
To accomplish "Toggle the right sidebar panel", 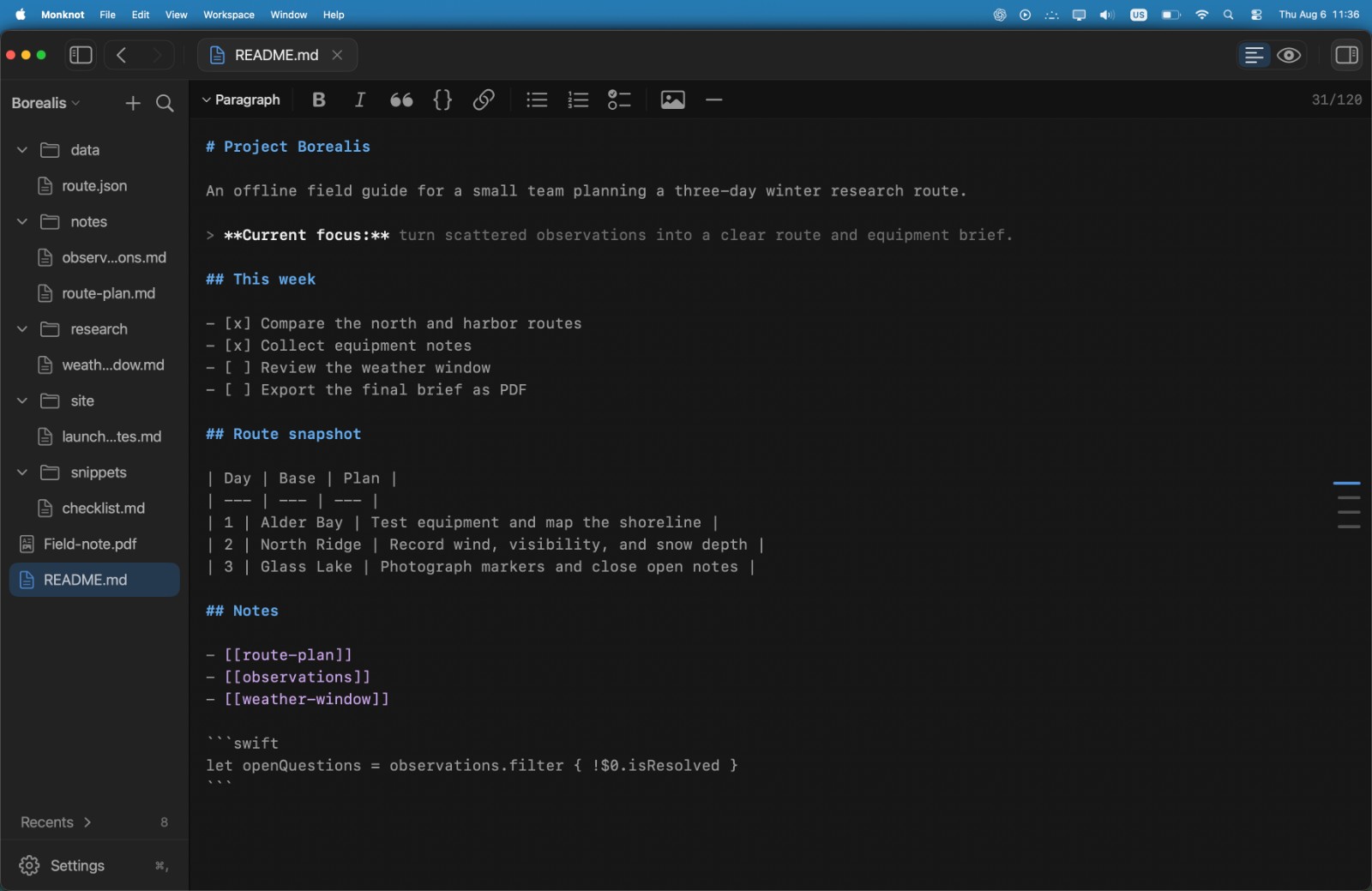I will pyautogui.click(x=1346, y=55).
